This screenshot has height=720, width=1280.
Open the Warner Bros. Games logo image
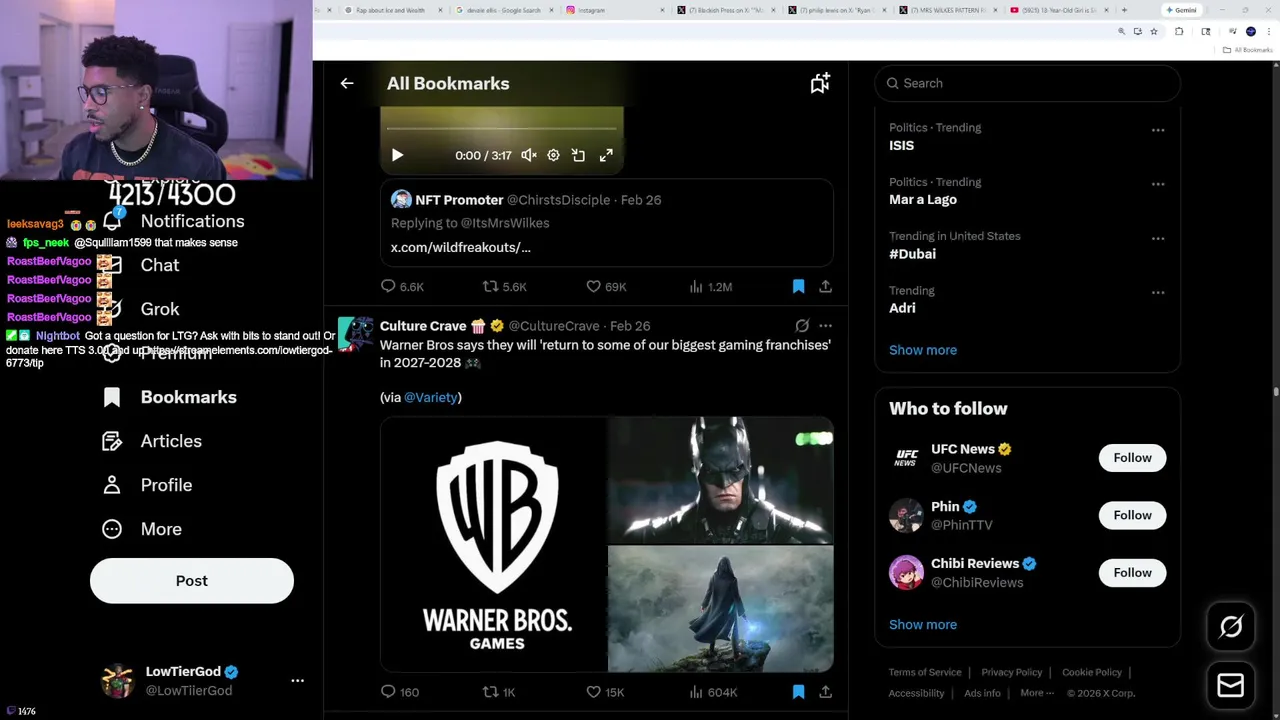(493, 545)
